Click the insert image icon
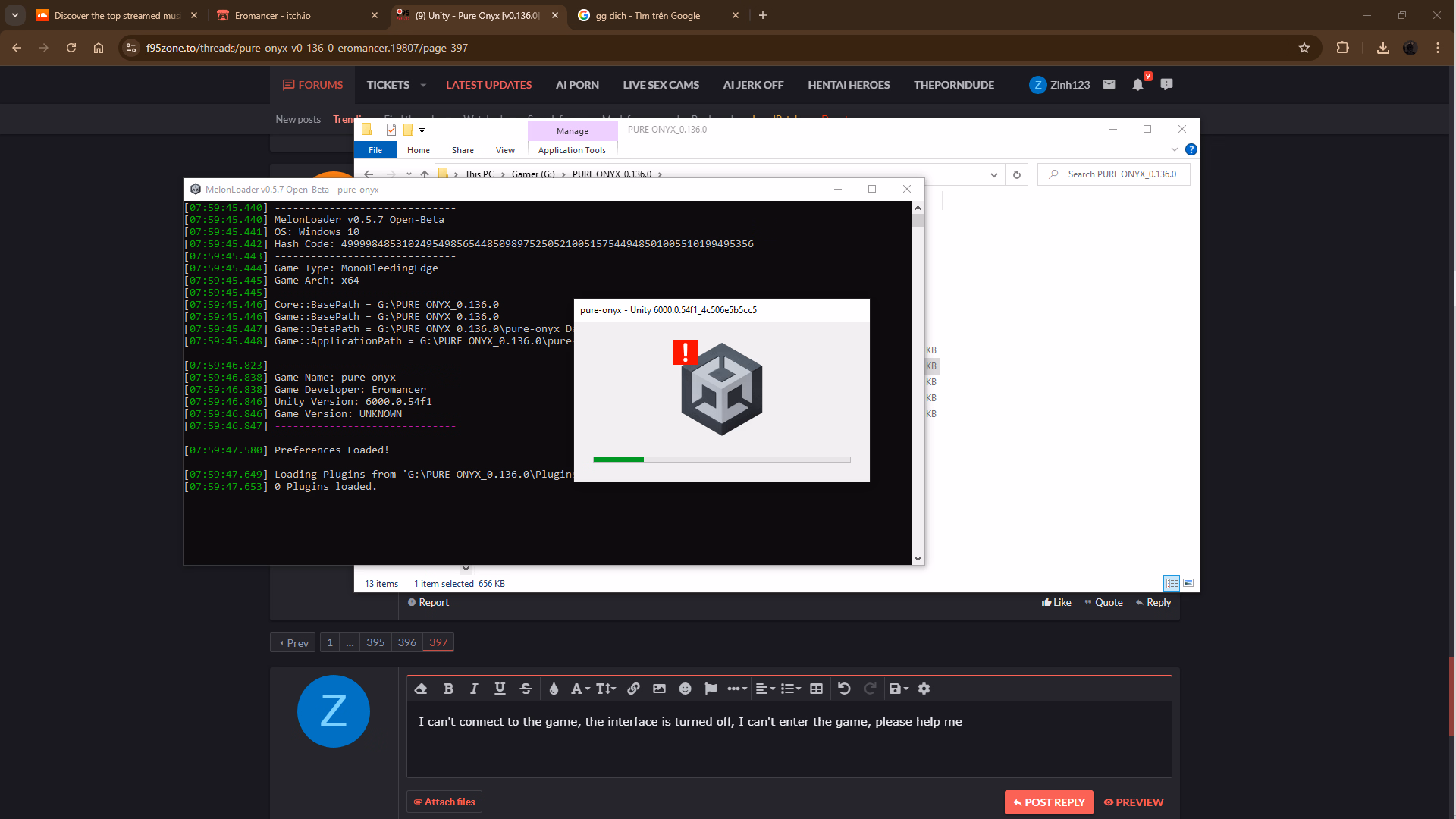1456x819 pixels. [659, 689]
